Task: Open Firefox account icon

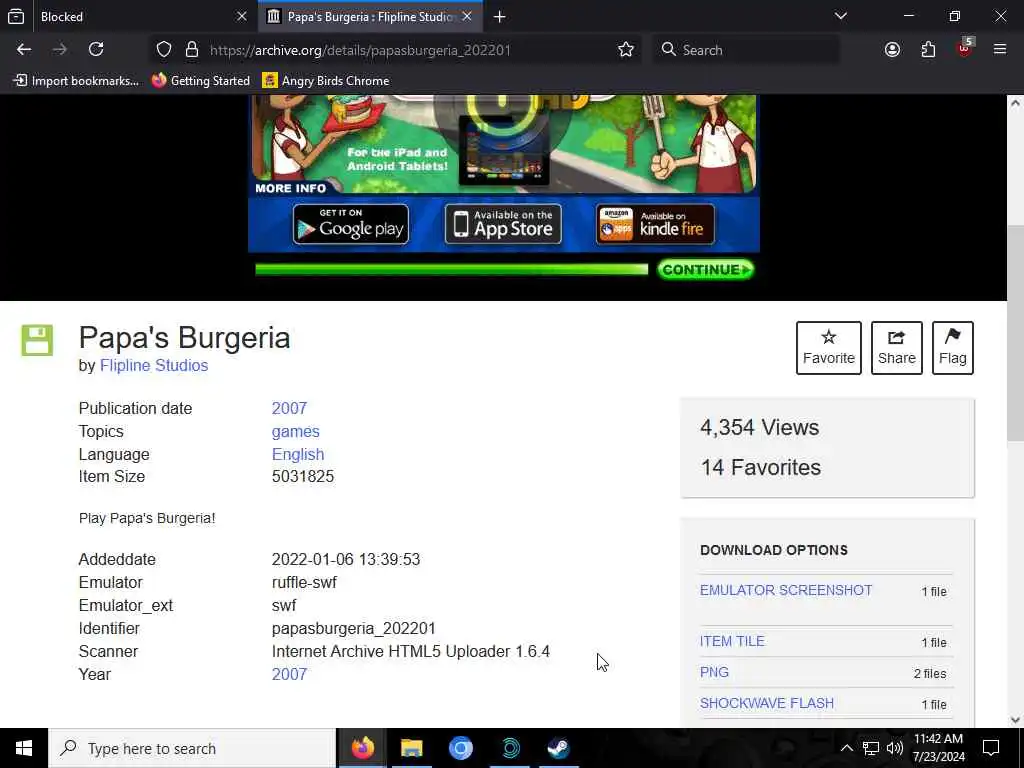Action: (x=892, y=50)
